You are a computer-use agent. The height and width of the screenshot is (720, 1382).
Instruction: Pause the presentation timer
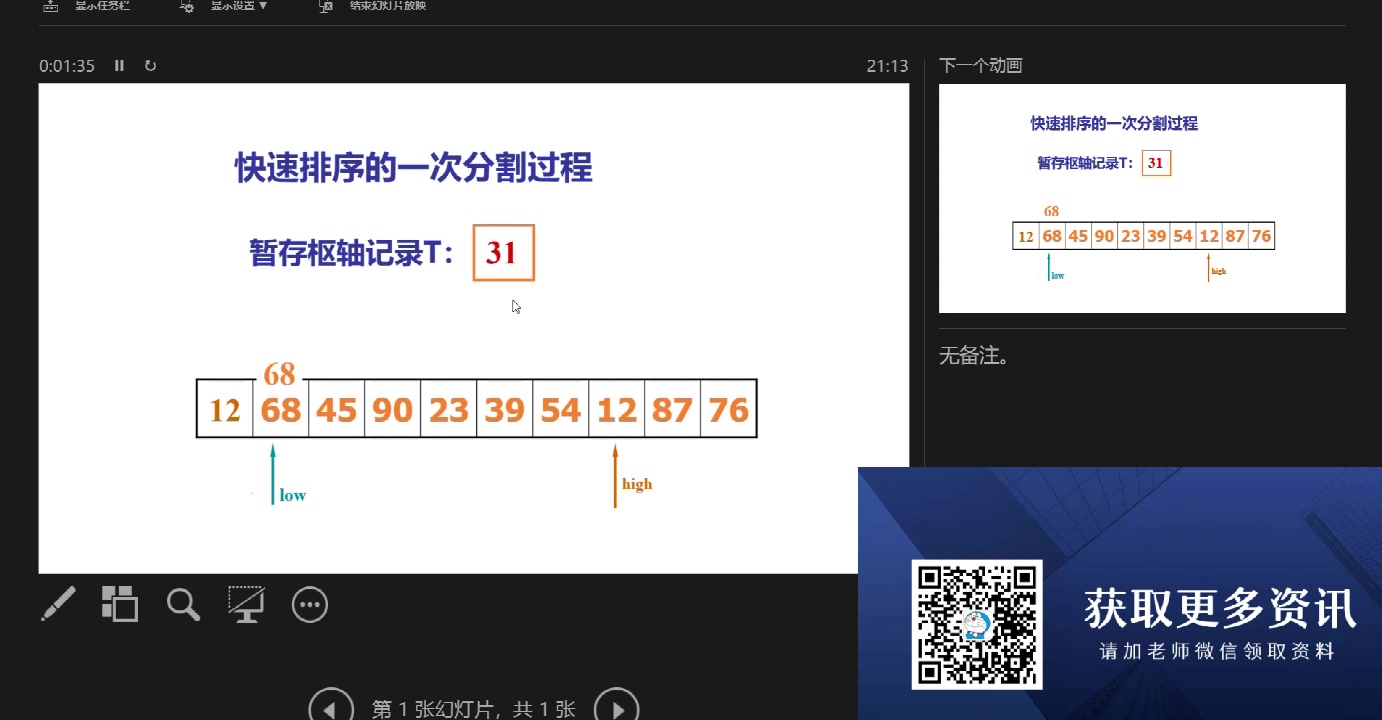[x=118, y=65]
